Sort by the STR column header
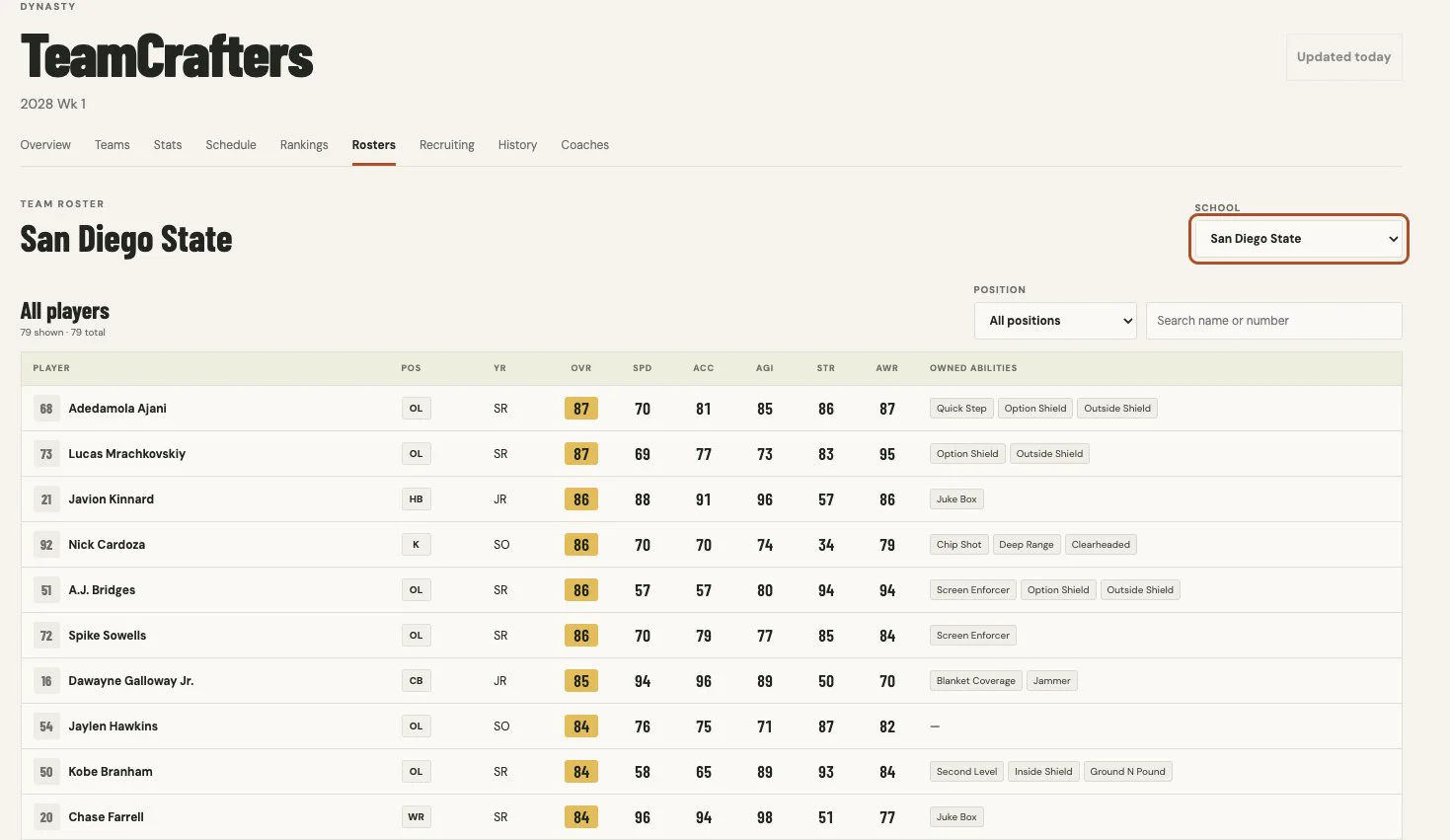 (826, 368)
